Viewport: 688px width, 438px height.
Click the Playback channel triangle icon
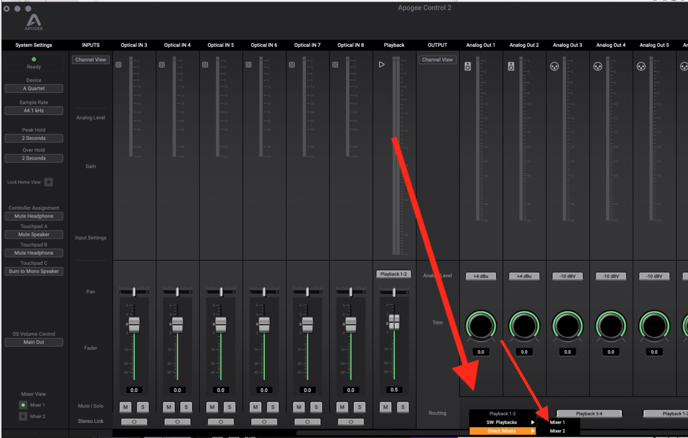coord(382,65)
